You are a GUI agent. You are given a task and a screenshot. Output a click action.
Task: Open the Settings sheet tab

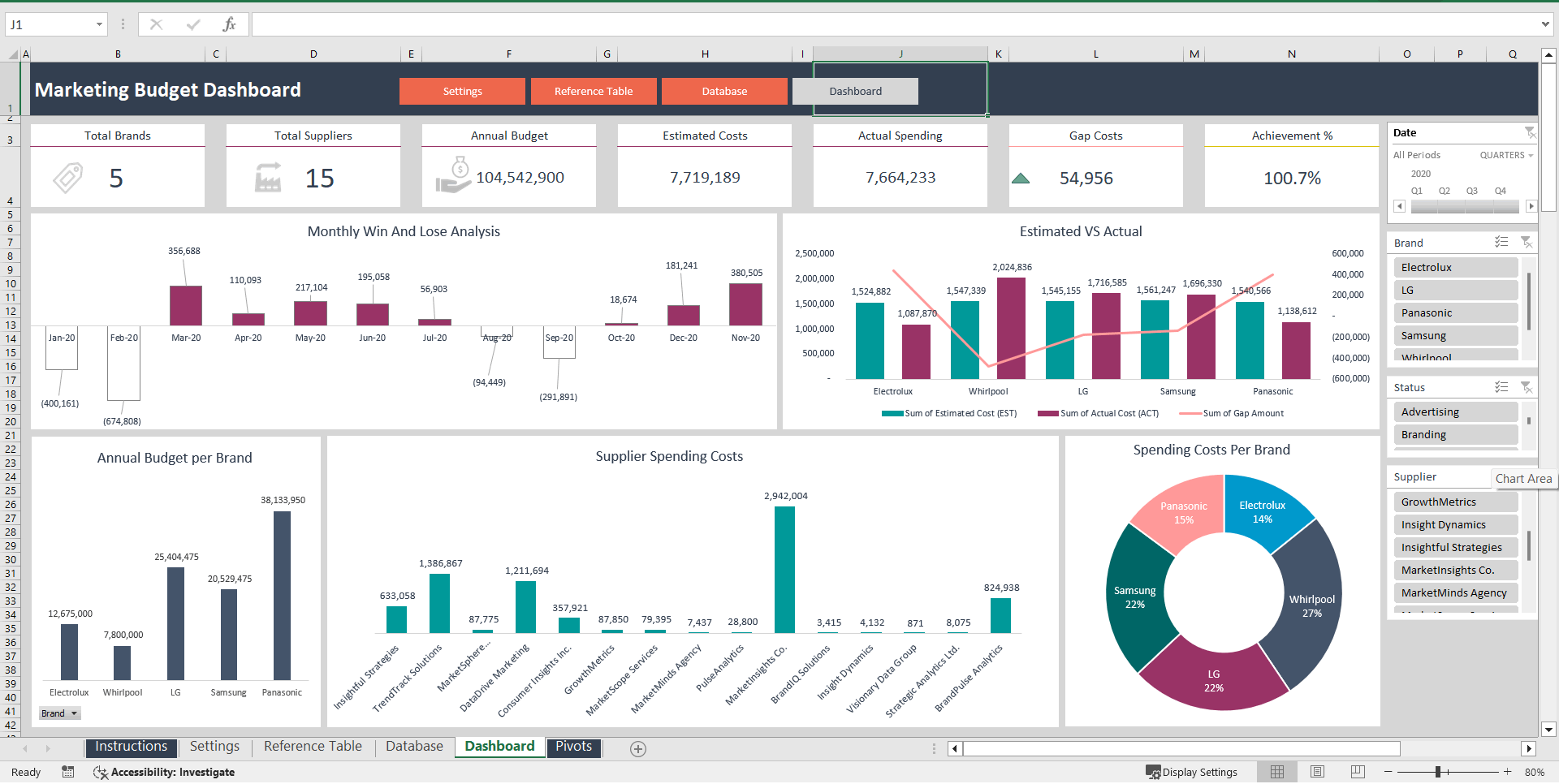coord(214,747)
